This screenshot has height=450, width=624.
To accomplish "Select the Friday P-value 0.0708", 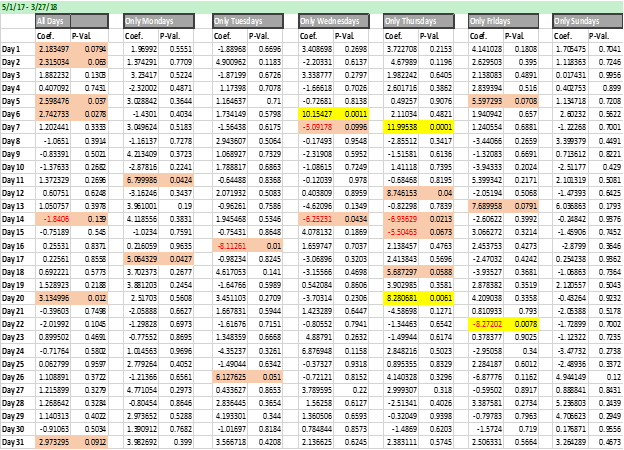I will coord(521,101).
